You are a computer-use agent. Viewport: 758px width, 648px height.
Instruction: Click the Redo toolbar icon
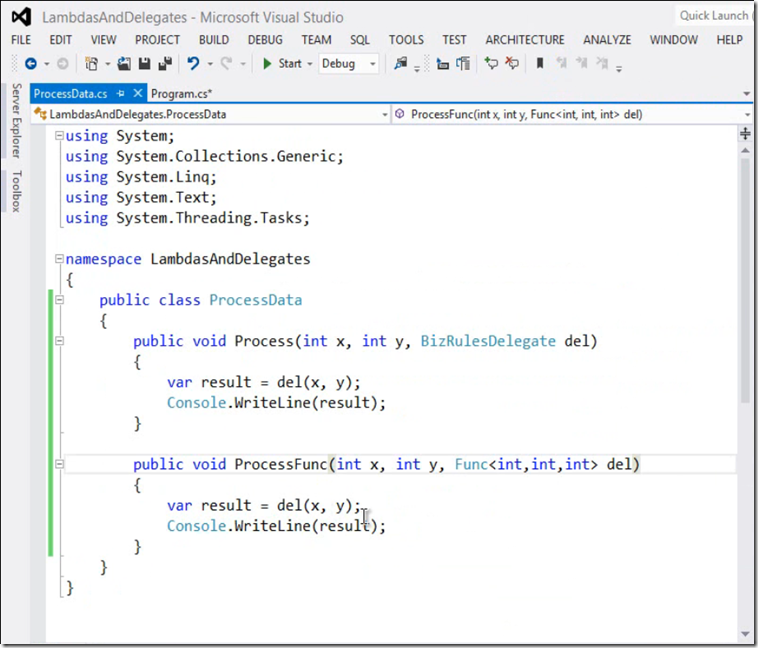point(226,63)
